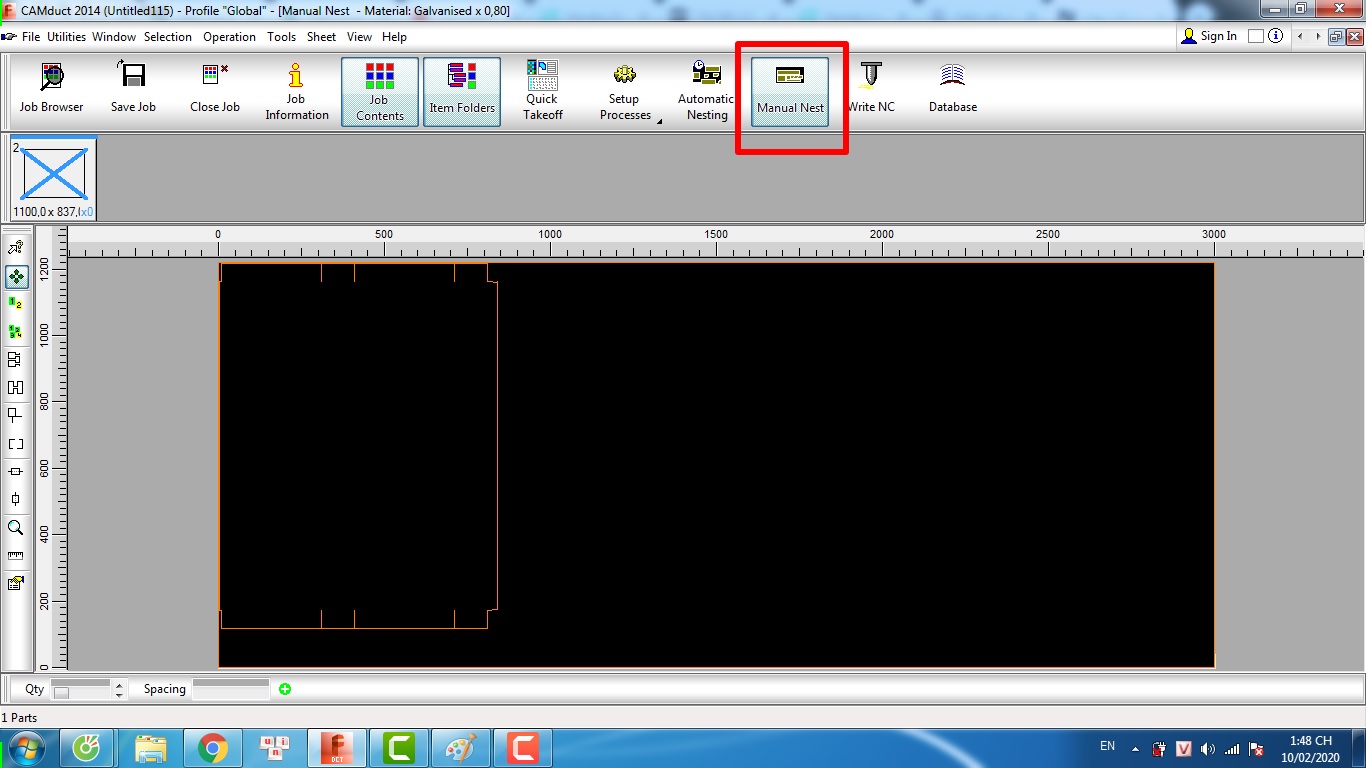The width and height of the screenshot is (1366, 768).
Task: Show hidden system tray icons
Action: (x=1135, y=748)
